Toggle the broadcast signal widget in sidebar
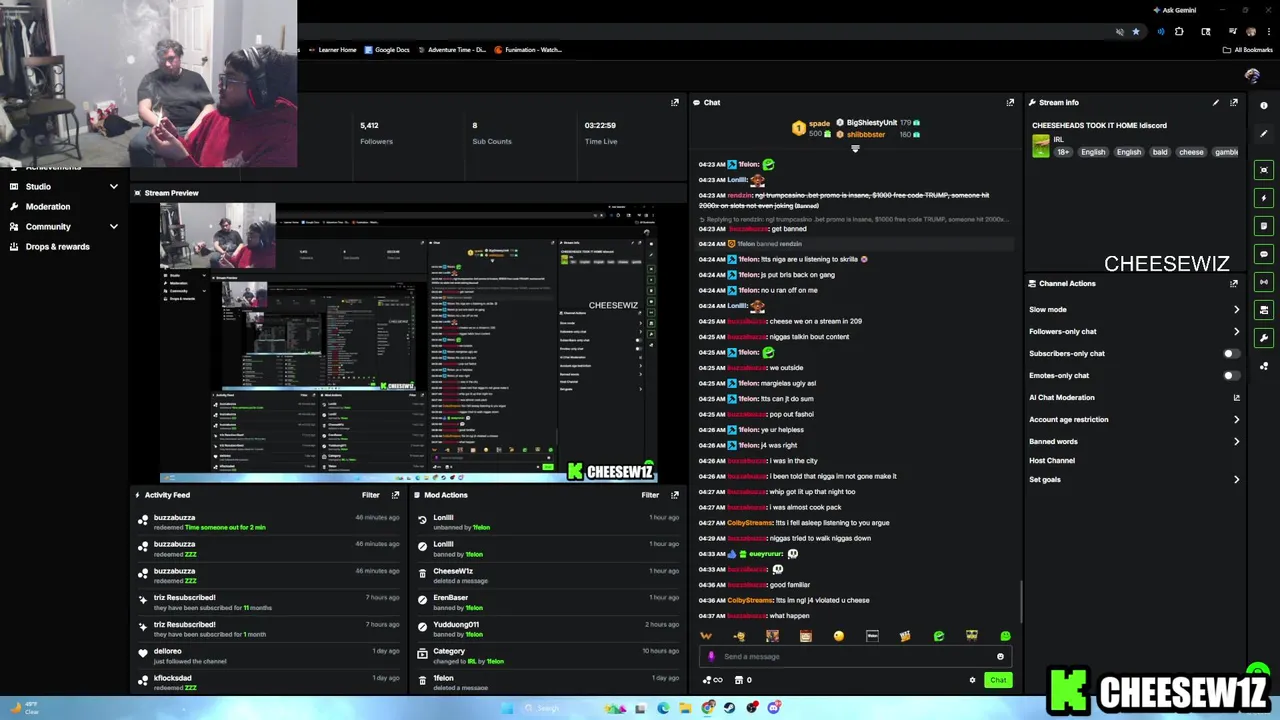Viewport: 1280px width, 720px height. pyautogui.click(x=1264, y=282)
